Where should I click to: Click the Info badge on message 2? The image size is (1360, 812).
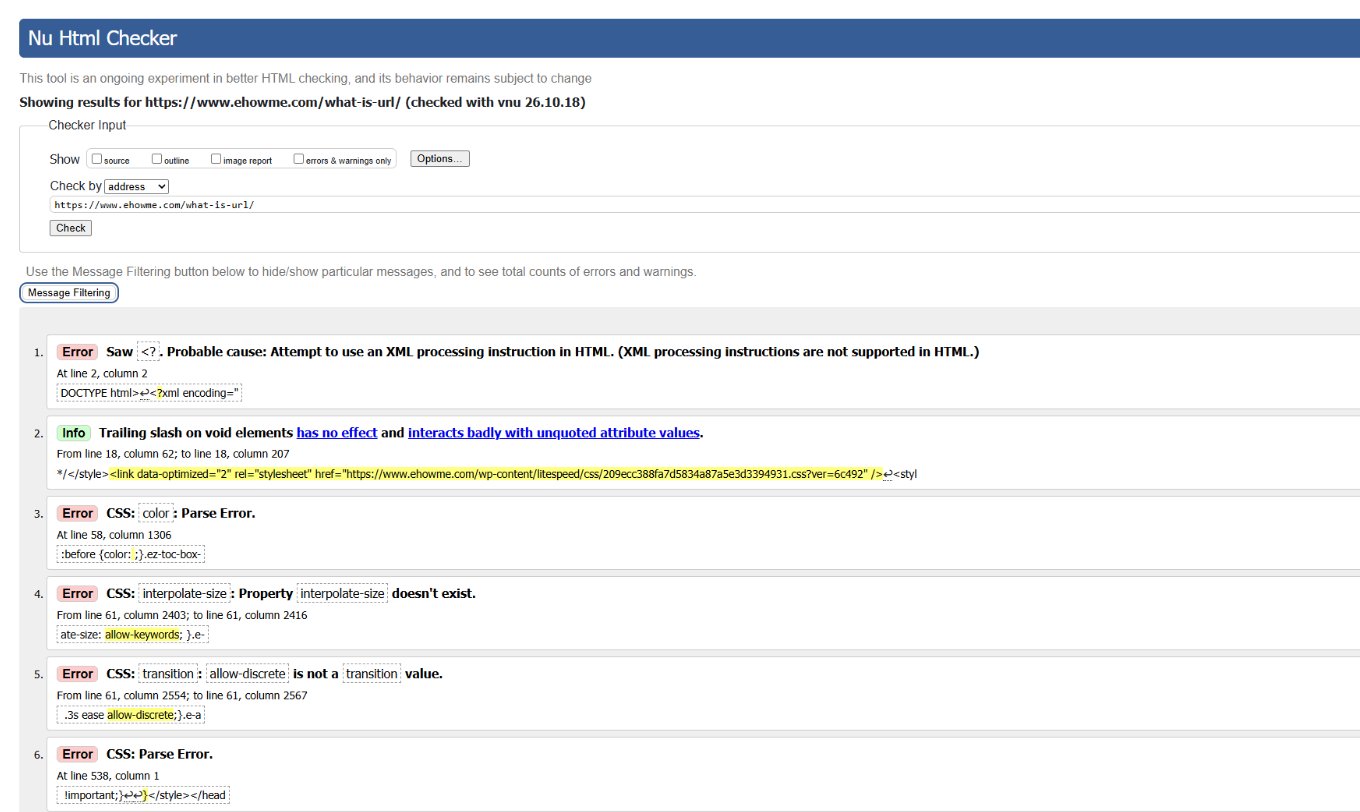click(74, 433)
